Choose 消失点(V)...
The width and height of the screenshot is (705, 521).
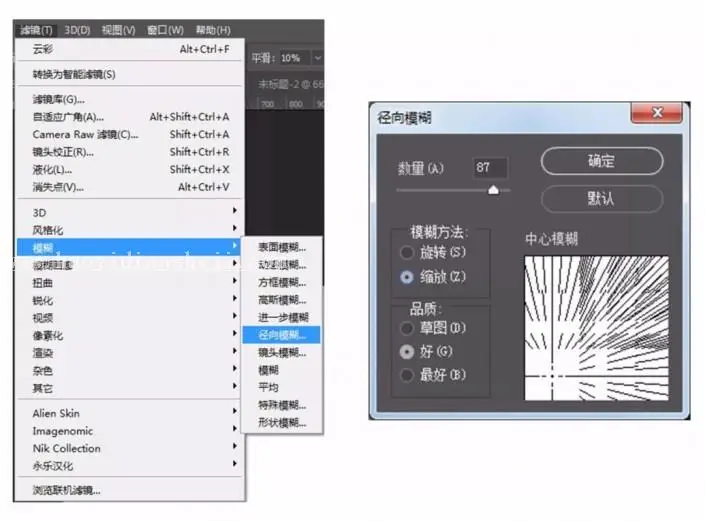pos(130,187)
